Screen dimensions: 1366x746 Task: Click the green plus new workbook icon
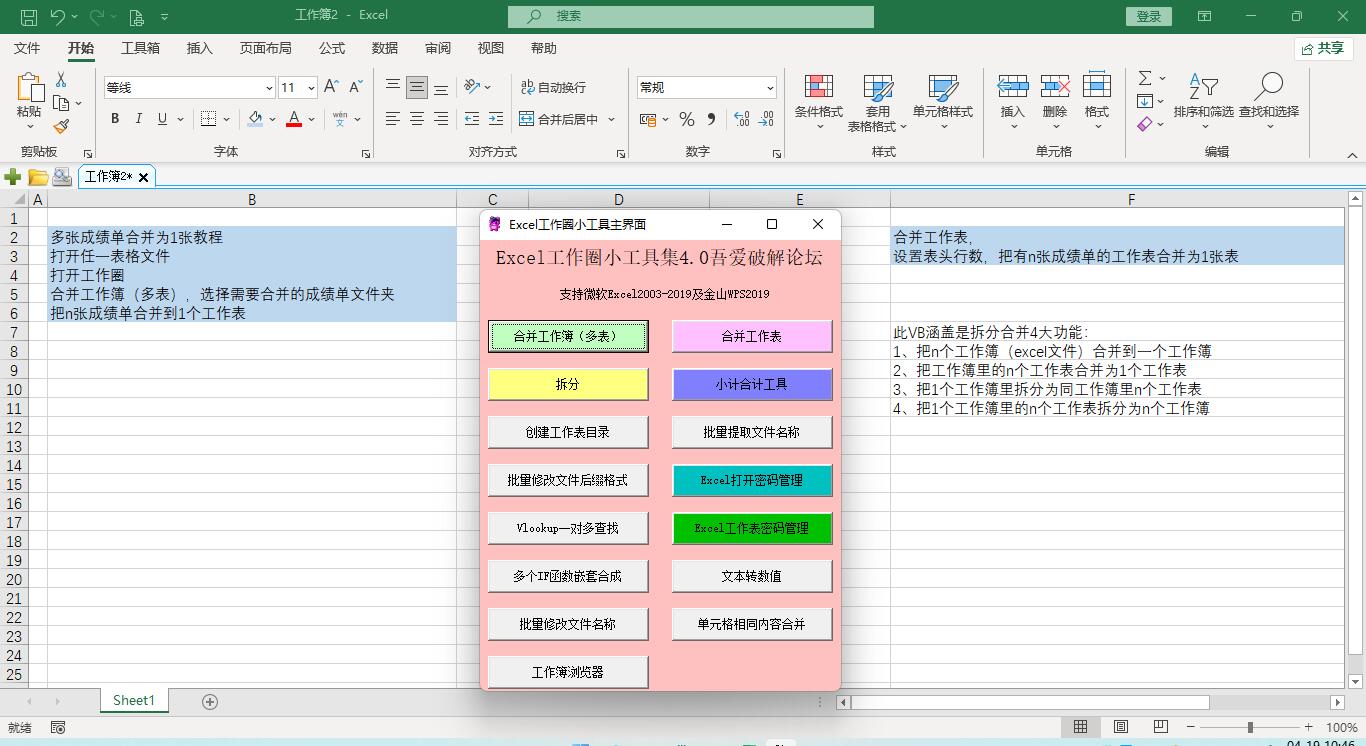(13, 177)
